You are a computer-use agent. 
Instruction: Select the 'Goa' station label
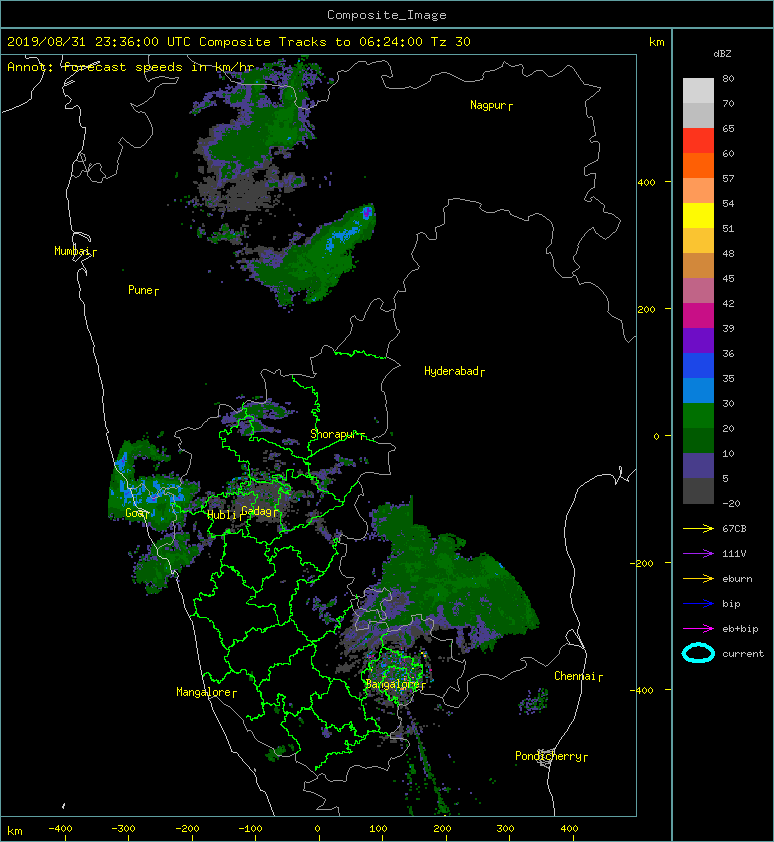click(x=134, y=513)
